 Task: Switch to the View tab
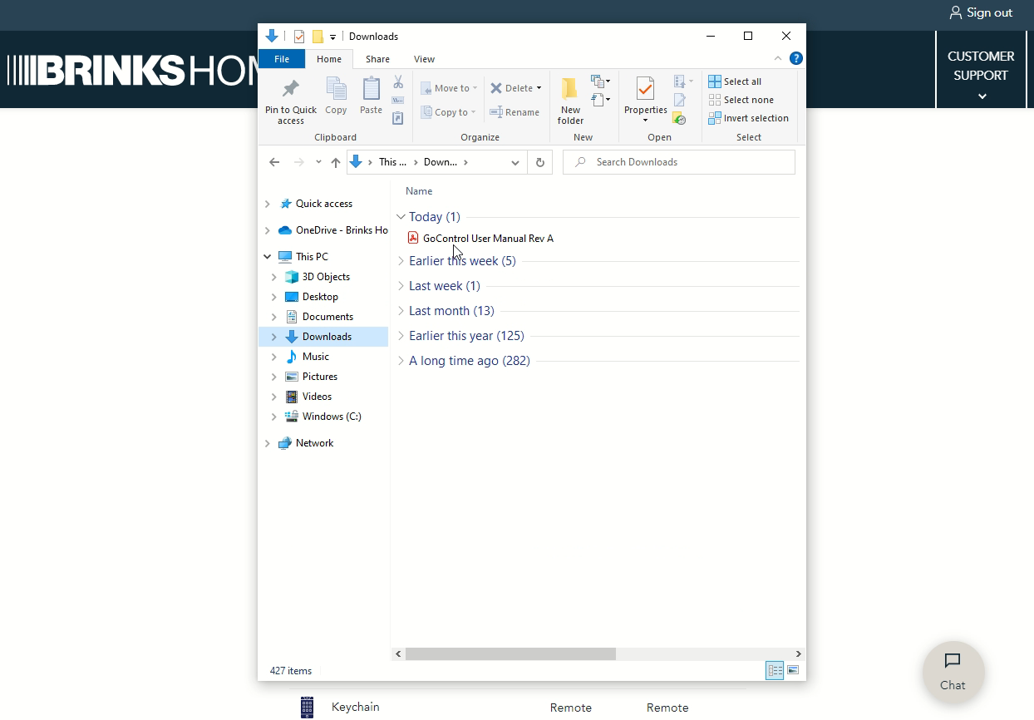point(424,59)
